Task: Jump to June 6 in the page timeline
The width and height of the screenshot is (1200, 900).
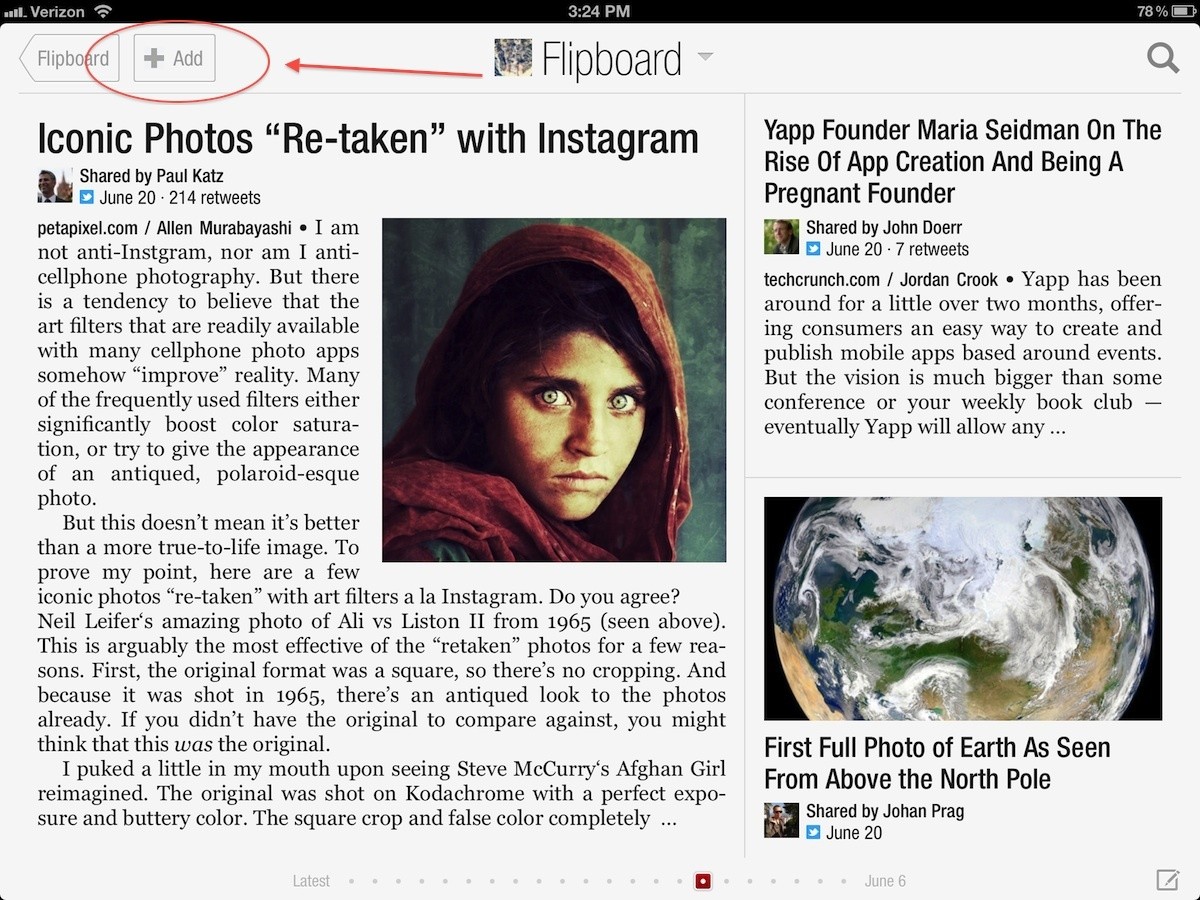Action: coord(885,881)
